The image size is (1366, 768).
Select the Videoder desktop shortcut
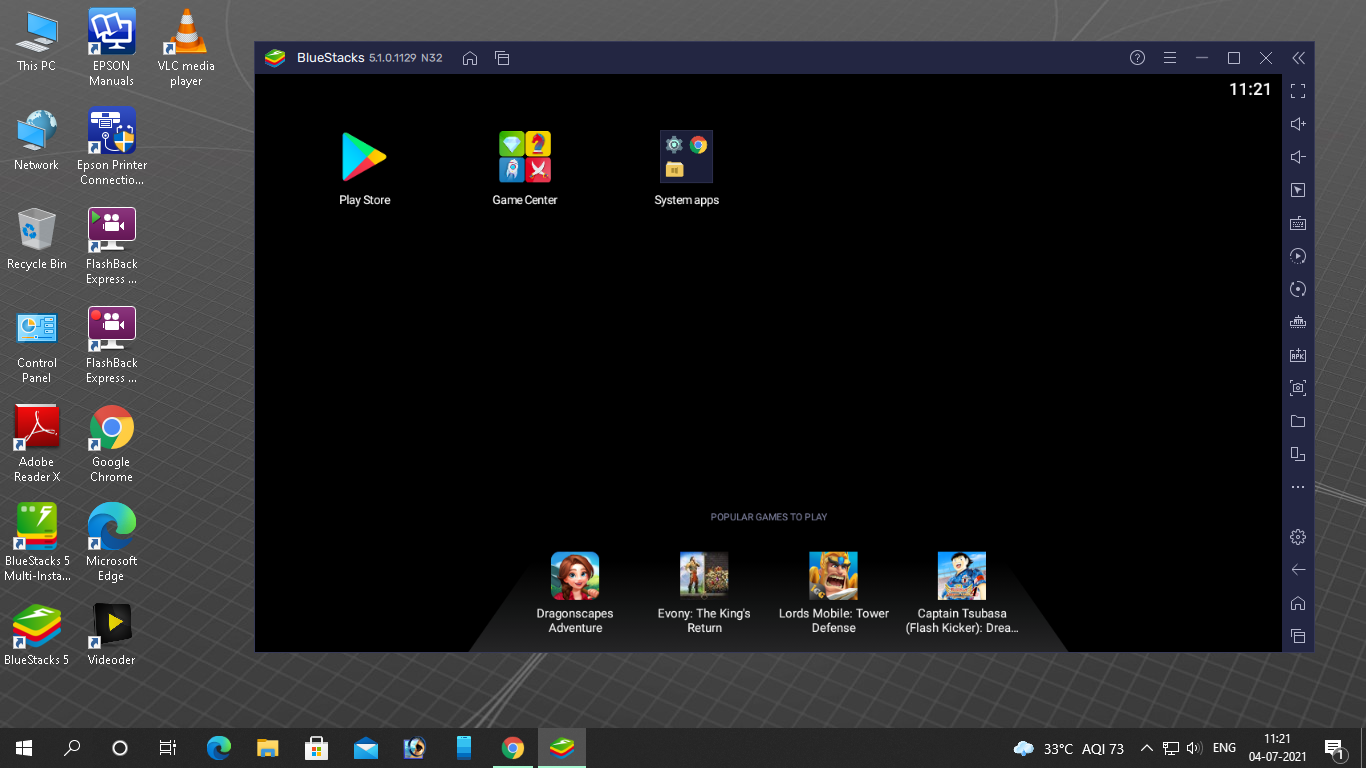pyautogui.click(x=111, y=635)
